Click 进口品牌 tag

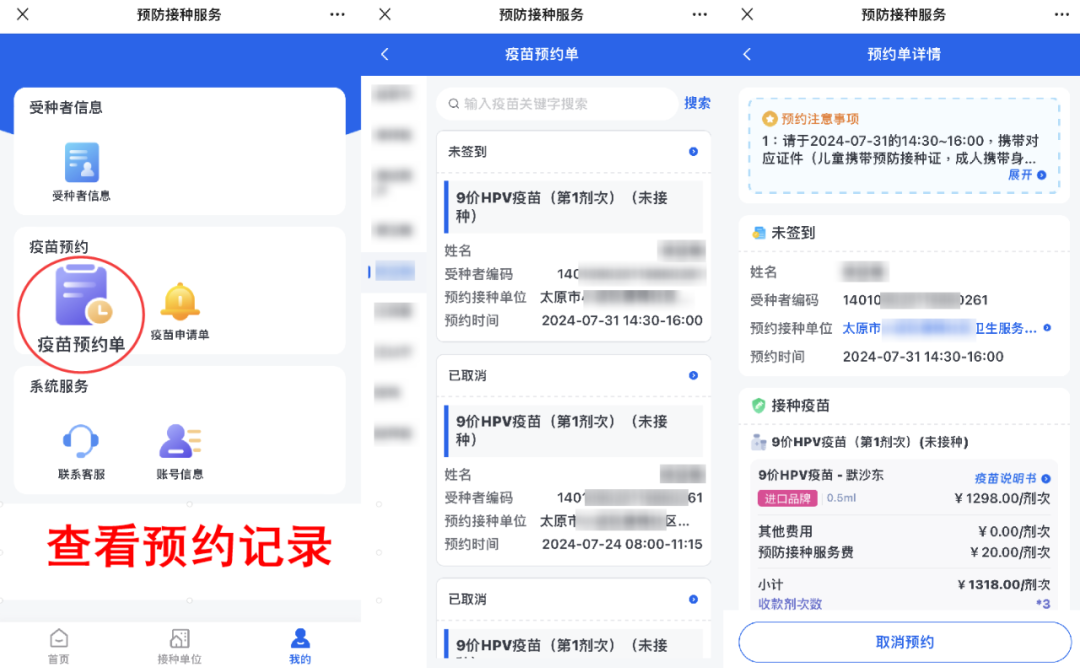click(x=787, y=499)
